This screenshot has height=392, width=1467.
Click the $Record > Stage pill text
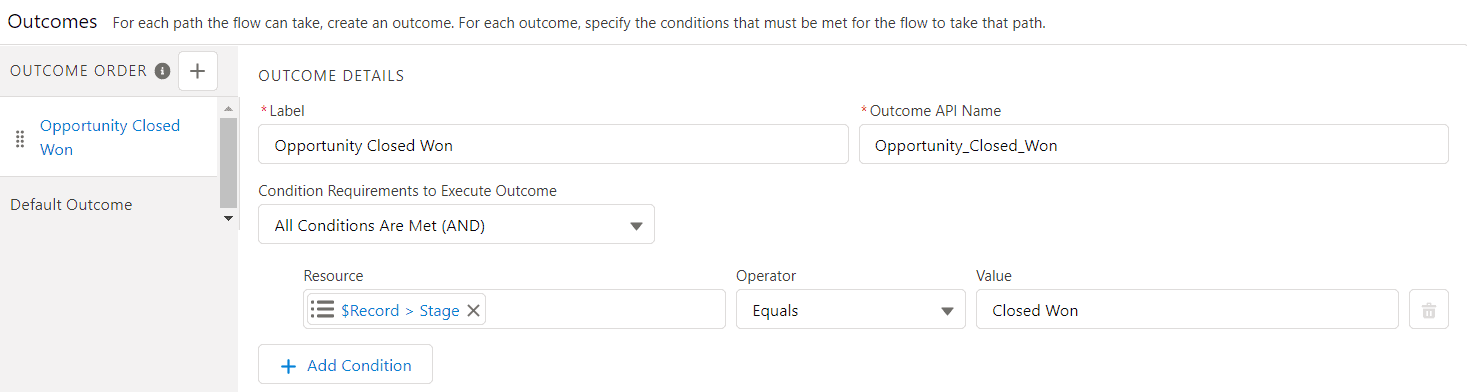(x=400, y=310)
